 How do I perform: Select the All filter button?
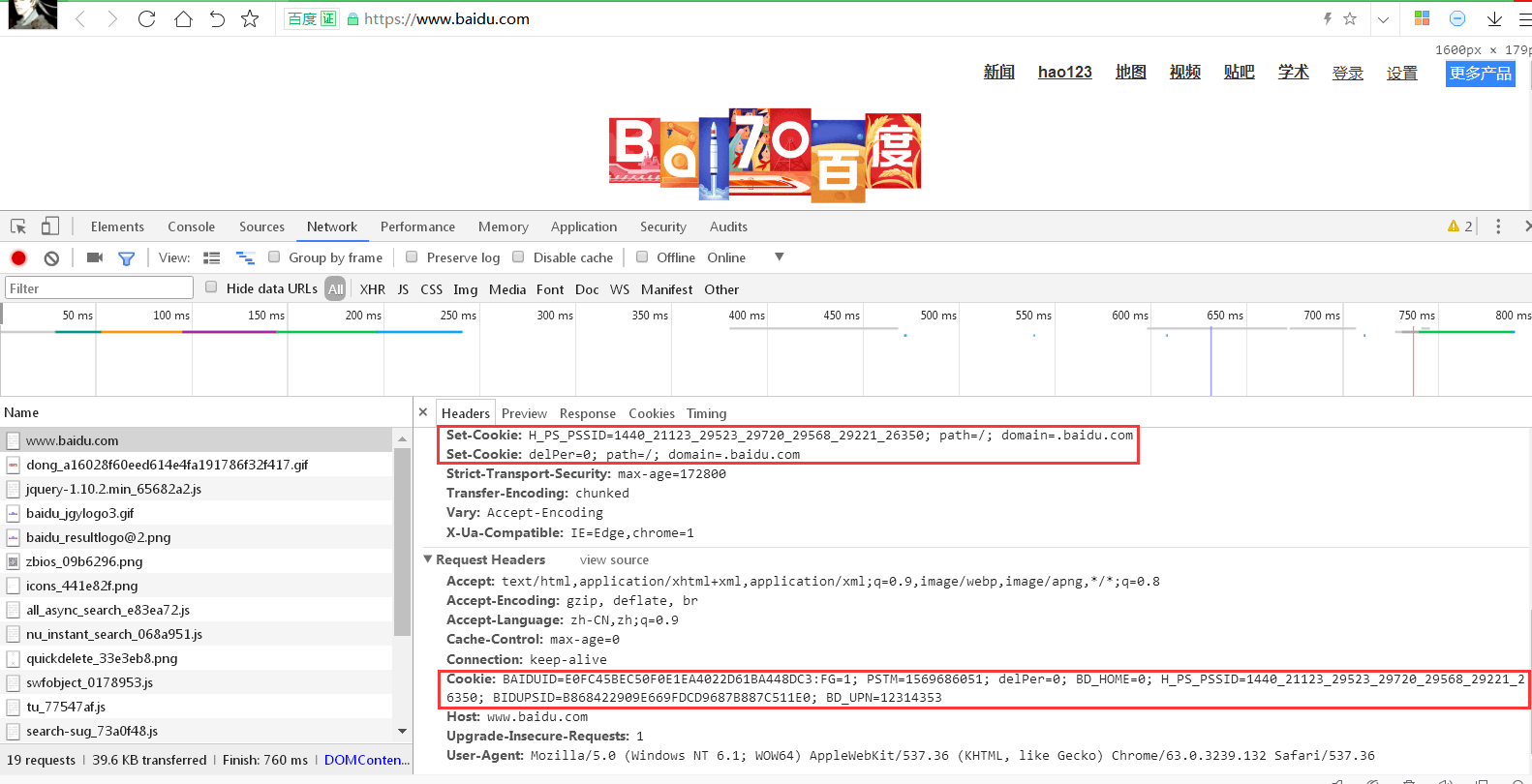pyautogui.click(x=335, y=288)
